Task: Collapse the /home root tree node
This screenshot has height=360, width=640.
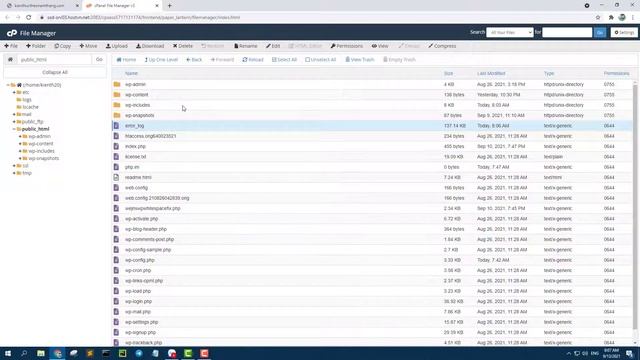Action: point(8,85)
